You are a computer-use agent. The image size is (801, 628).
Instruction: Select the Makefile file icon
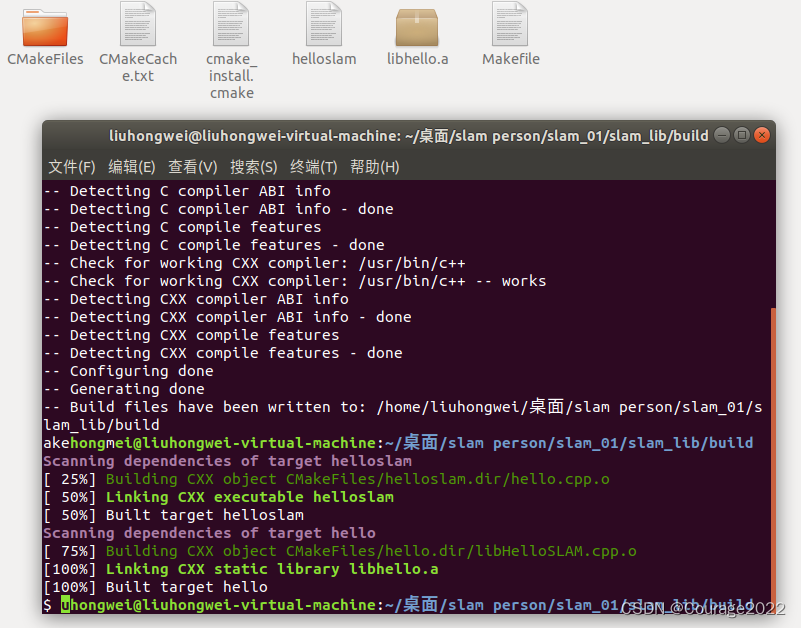tap(510, 24)
